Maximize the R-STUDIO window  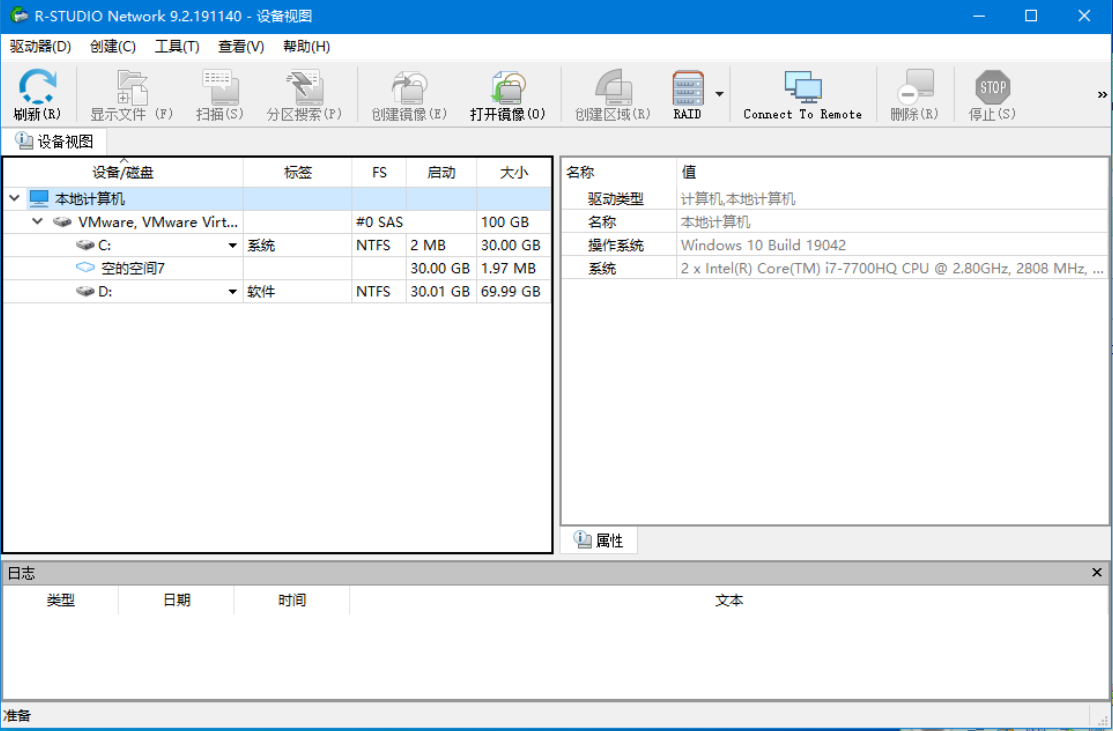pyautogui.click(x=1031, y=16)
